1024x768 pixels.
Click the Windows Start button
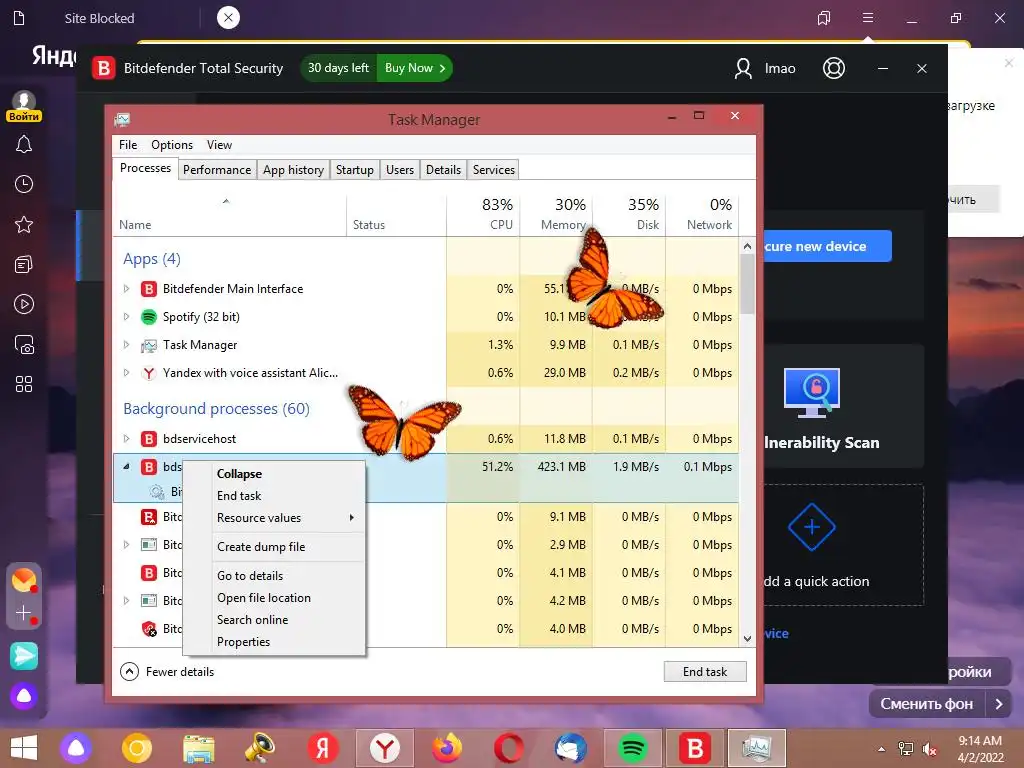pos(24,748)
